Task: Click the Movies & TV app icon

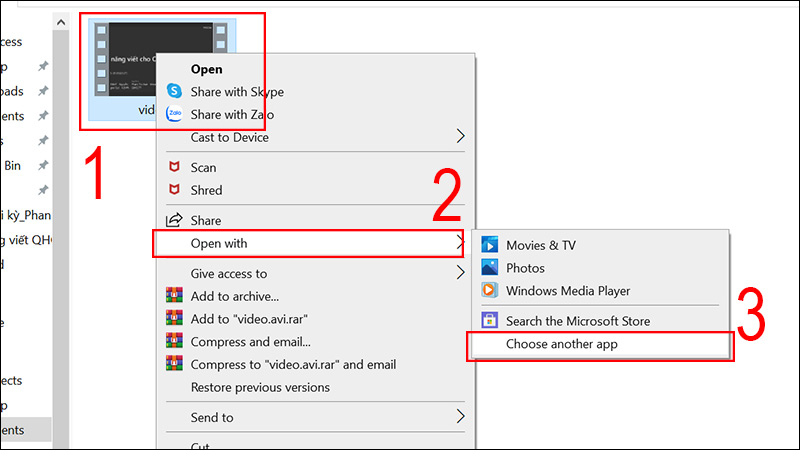Action: (x=489, y=245)
